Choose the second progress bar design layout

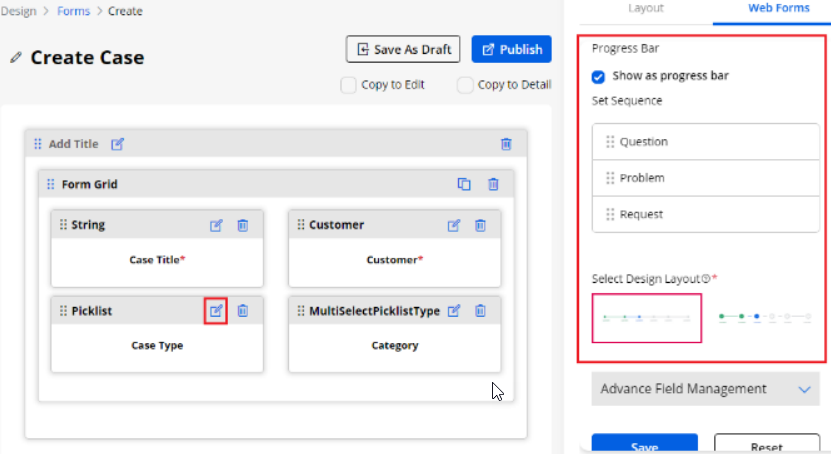click(765, 317)
